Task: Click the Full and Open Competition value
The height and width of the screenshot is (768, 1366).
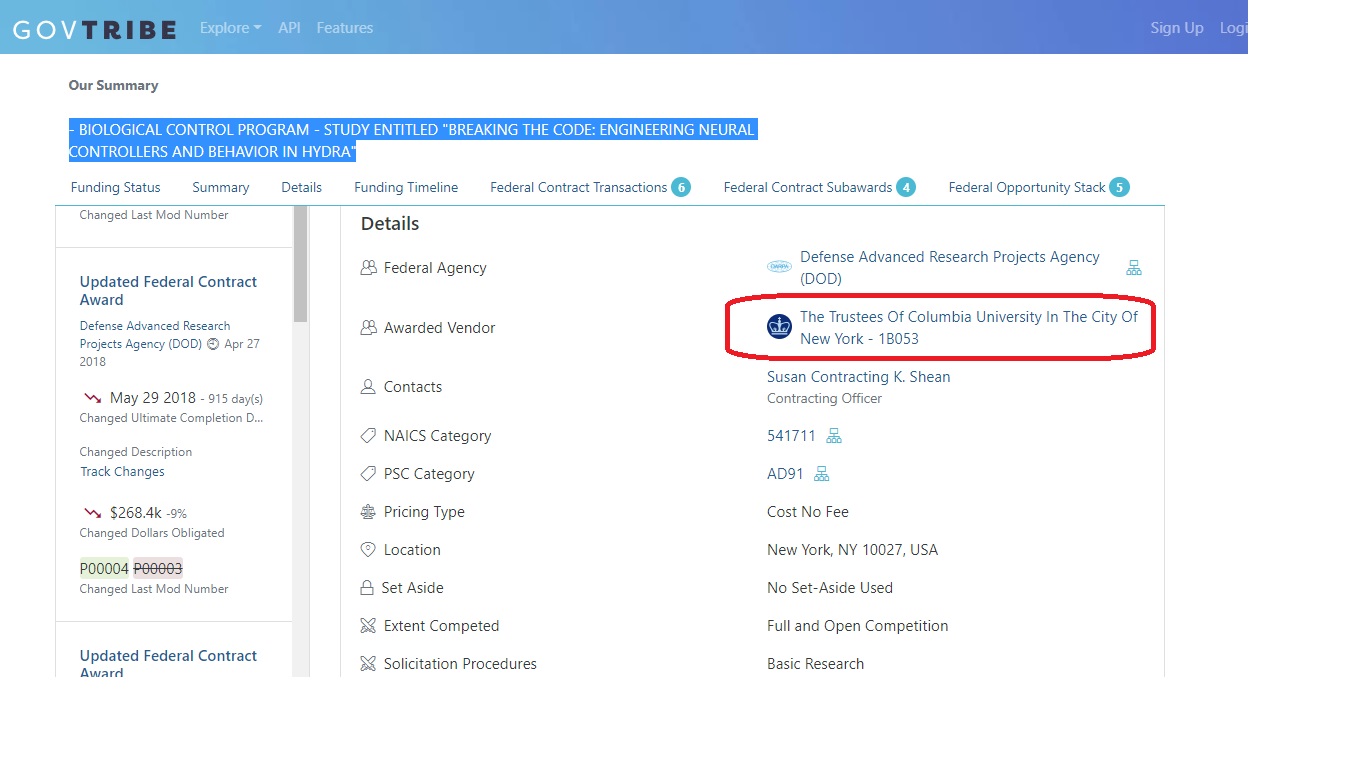Action: [858, 626]
